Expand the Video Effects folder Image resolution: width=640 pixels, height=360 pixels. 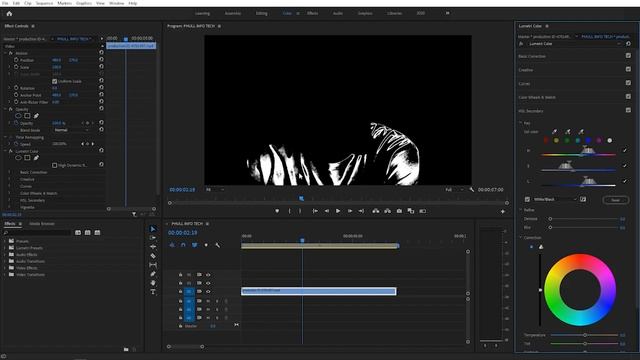click(x=5, y=268)
